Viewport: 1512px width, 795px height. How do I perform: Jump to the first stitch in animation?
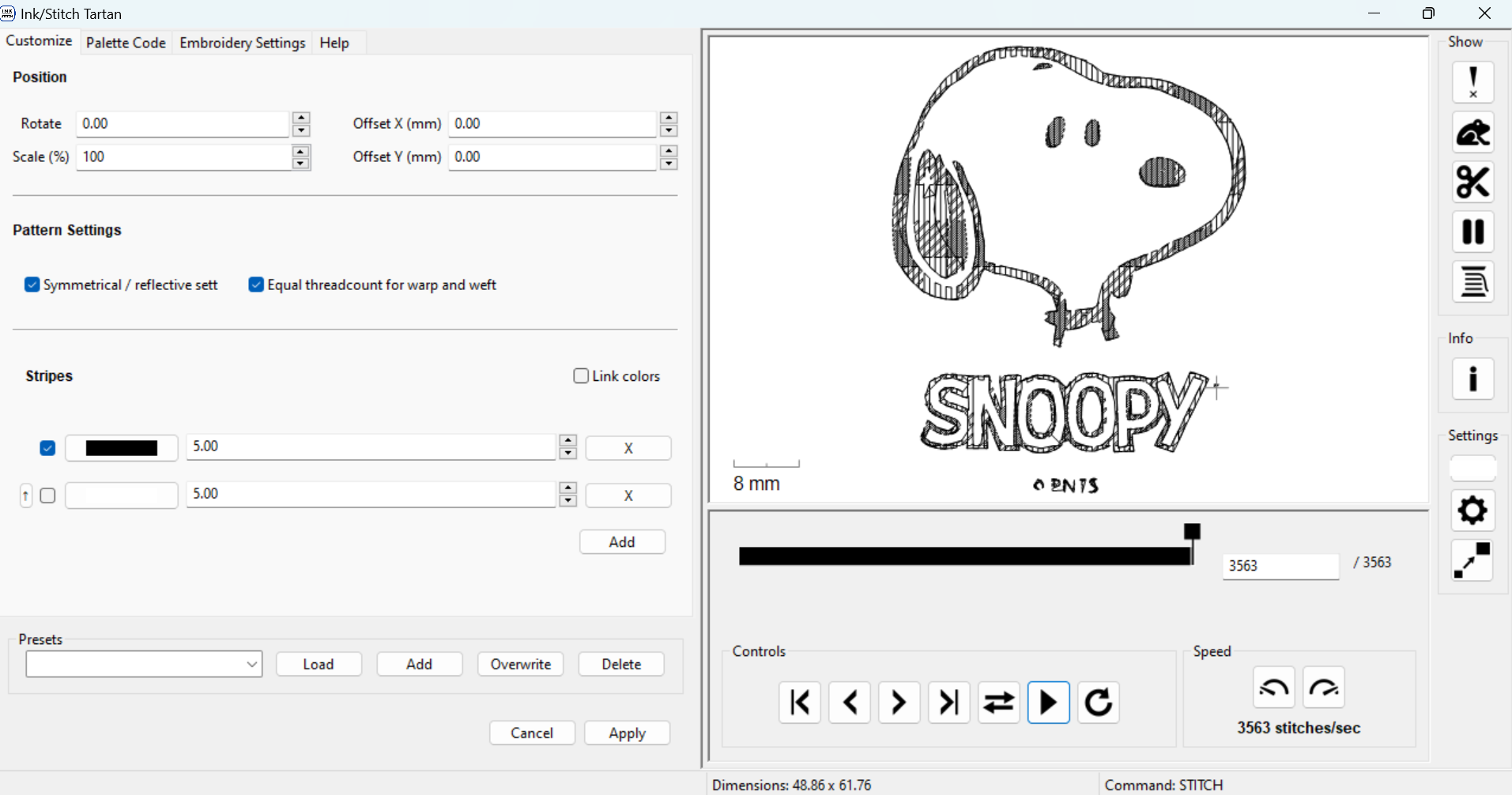pyautogui.click(x=800, y=702)
